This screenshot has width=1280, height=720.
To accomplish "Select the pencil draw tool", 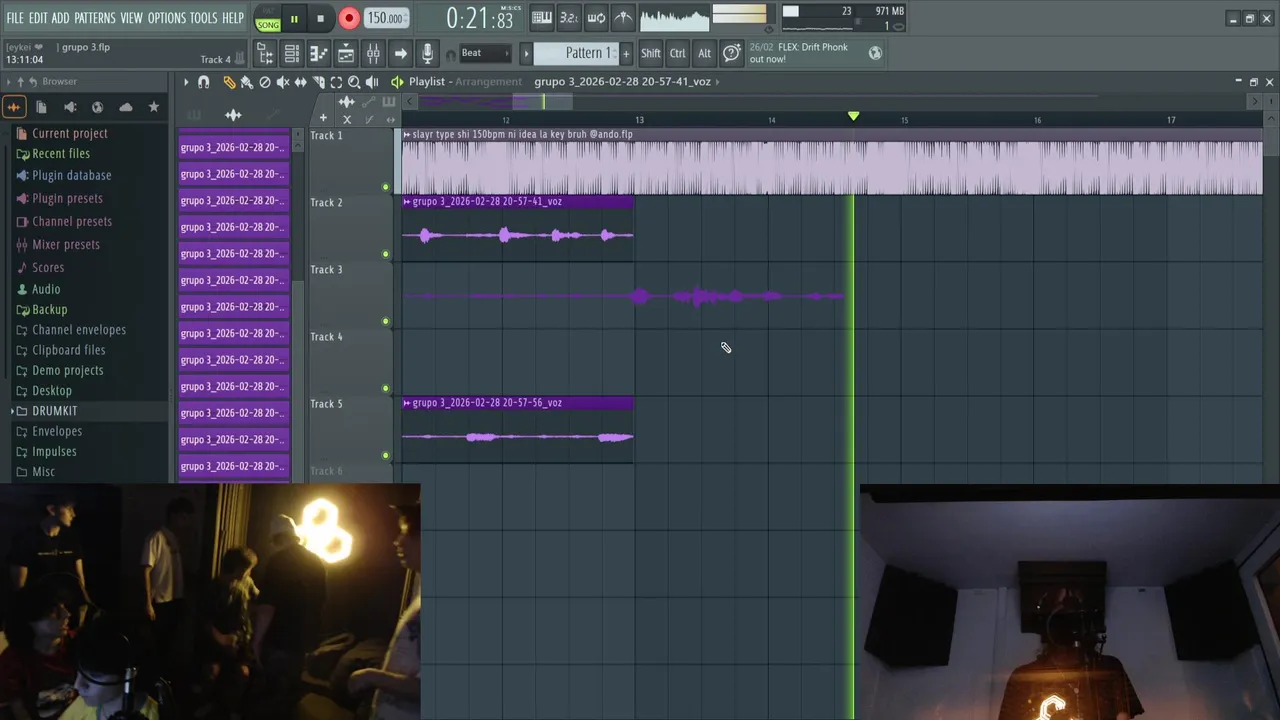I will (x=229, y=82).
